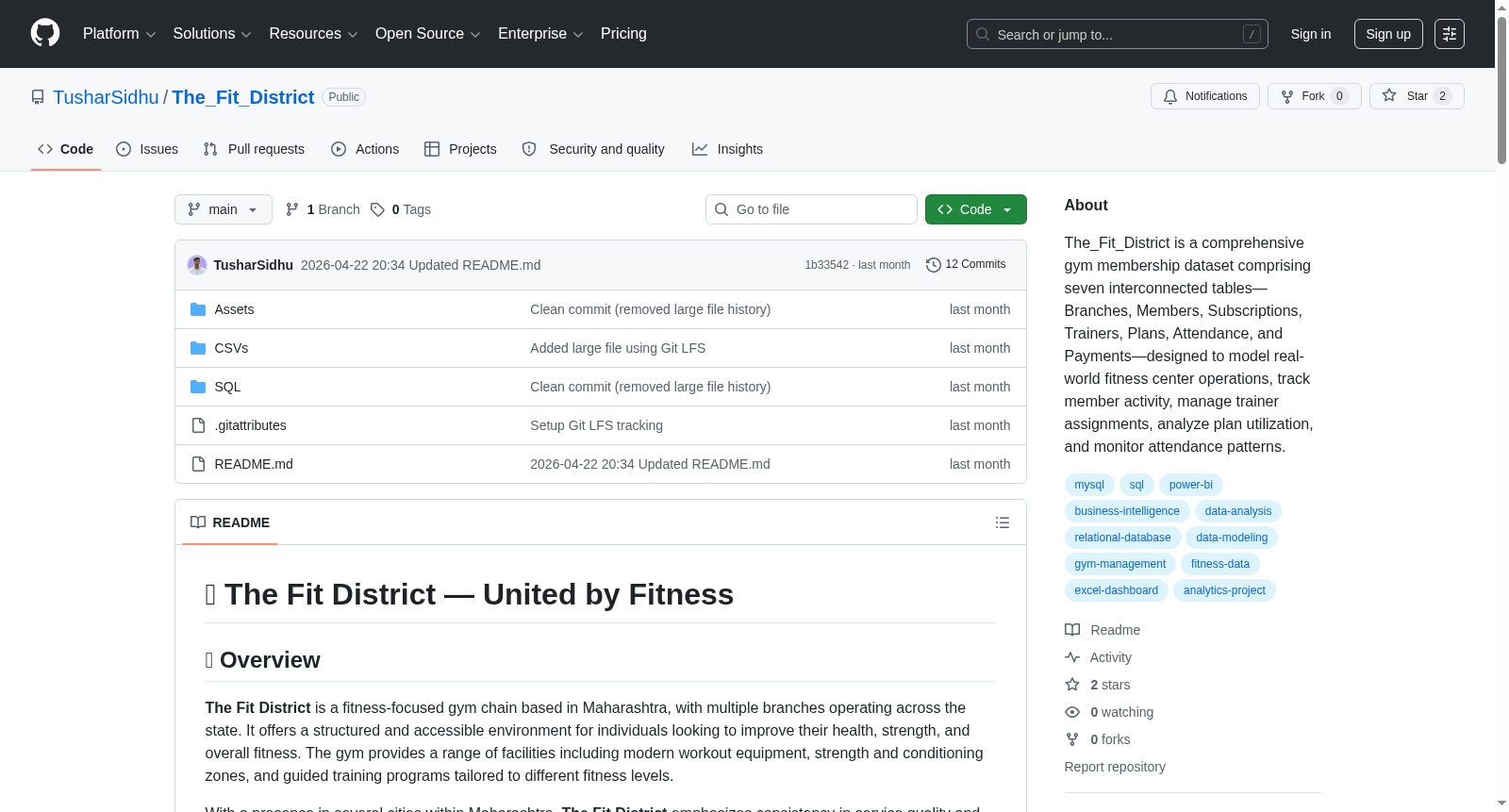Viewport: 1509px width, 812px height.
Task: Open the main branch selector dropdown
Action: tap(224, 209)
